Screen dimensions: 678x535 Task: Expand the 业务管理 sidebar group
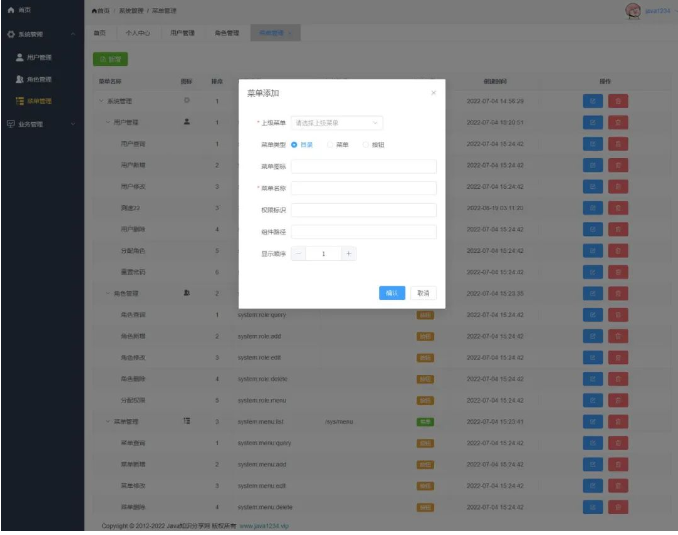pyautogui.click(x=40, y=124)
